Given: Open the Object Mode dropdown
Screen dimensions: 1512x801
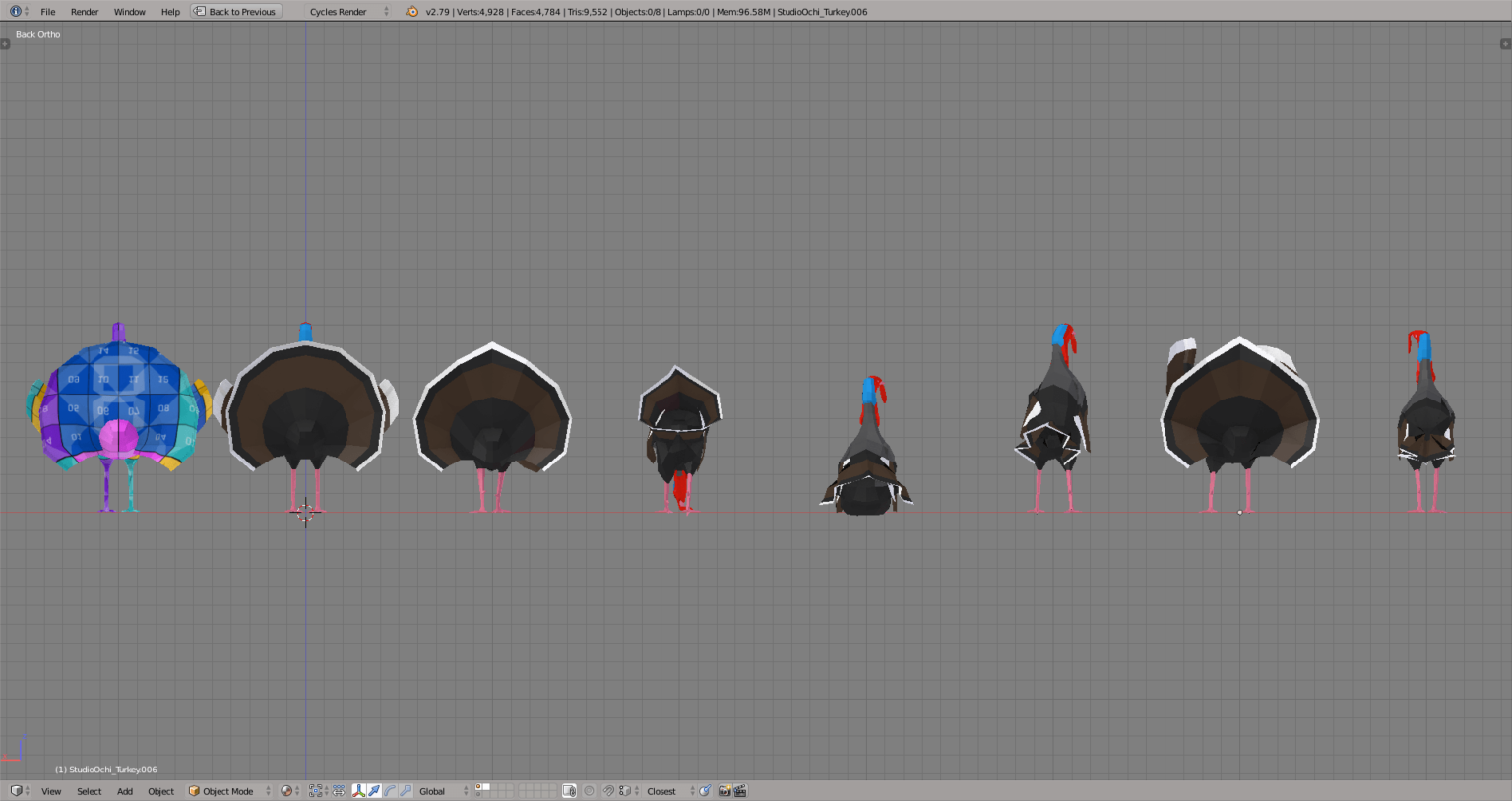Looking at the screenshot, I should [x=227, y=790].
